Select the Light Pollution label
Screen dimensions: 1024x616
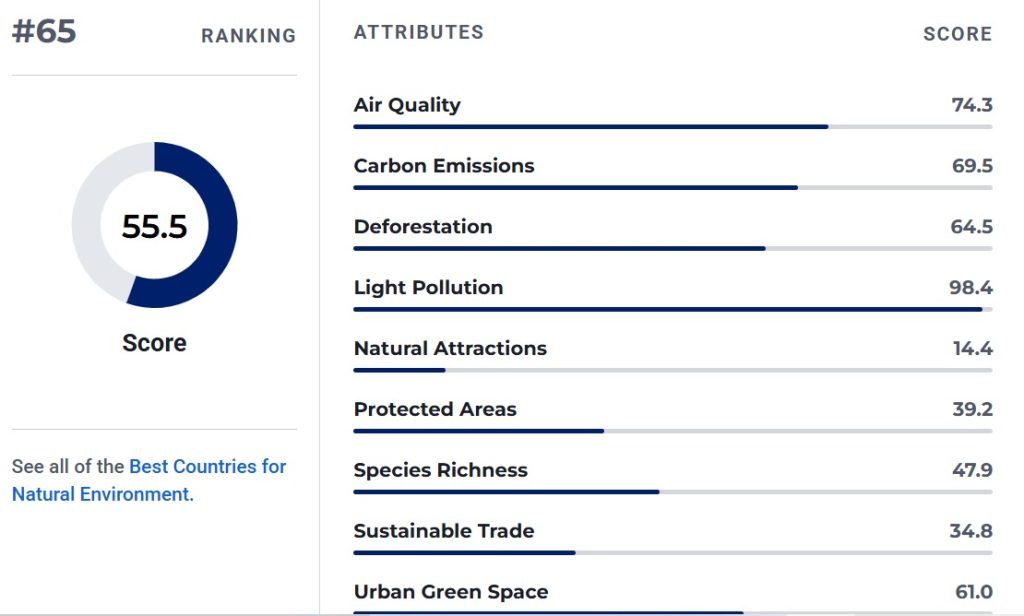[428, 288]
